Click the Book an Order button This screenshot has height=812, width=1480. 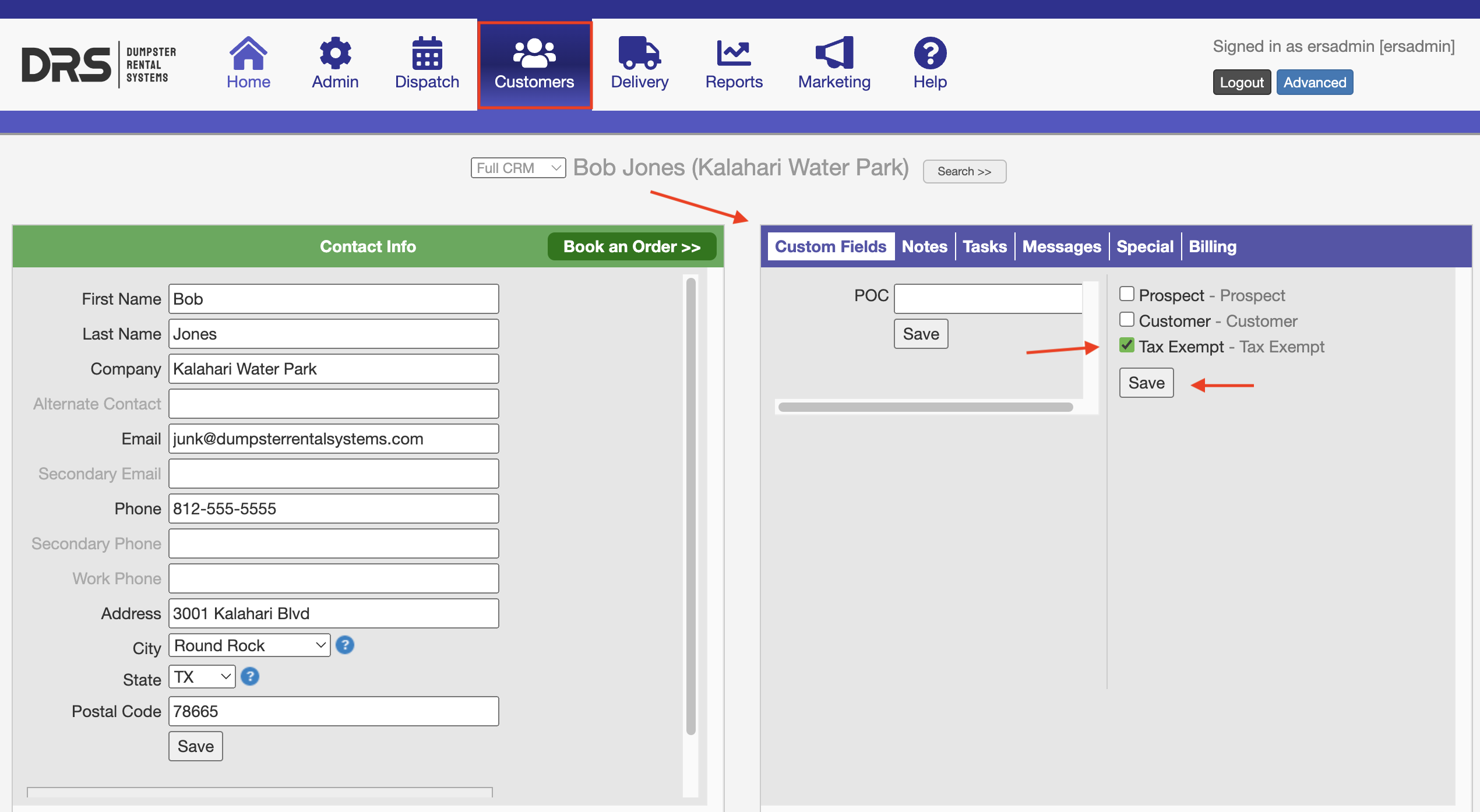[x=632, y=246]
